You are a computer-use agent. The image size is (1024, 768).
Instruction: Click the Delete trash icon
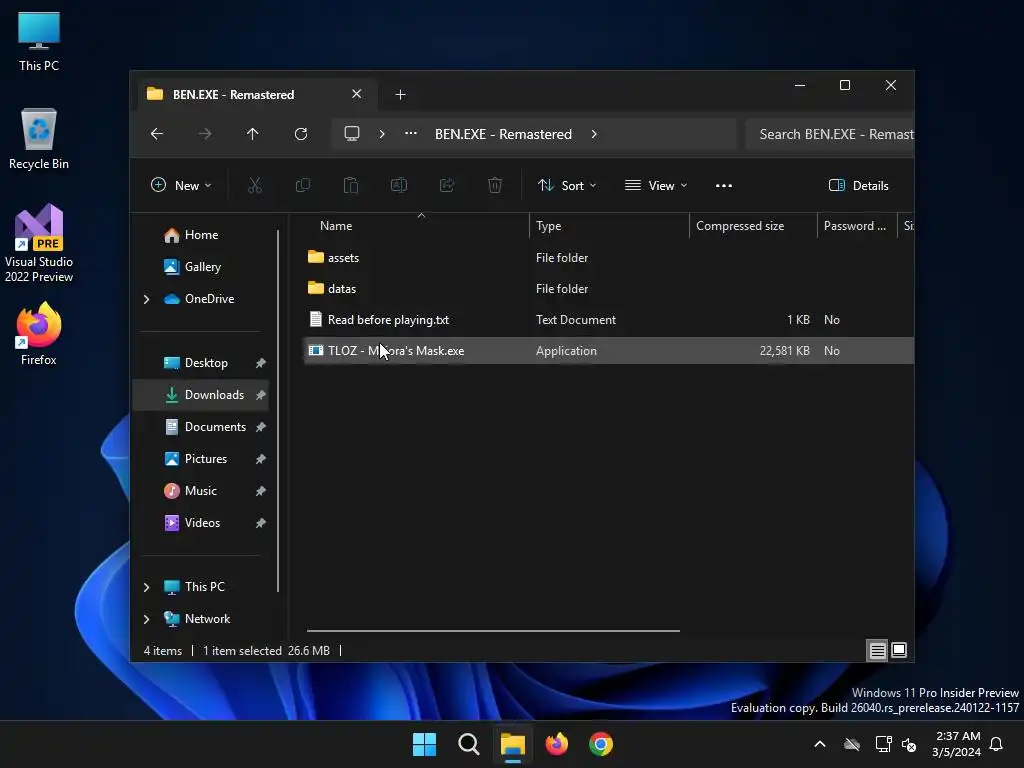point(495,185)
